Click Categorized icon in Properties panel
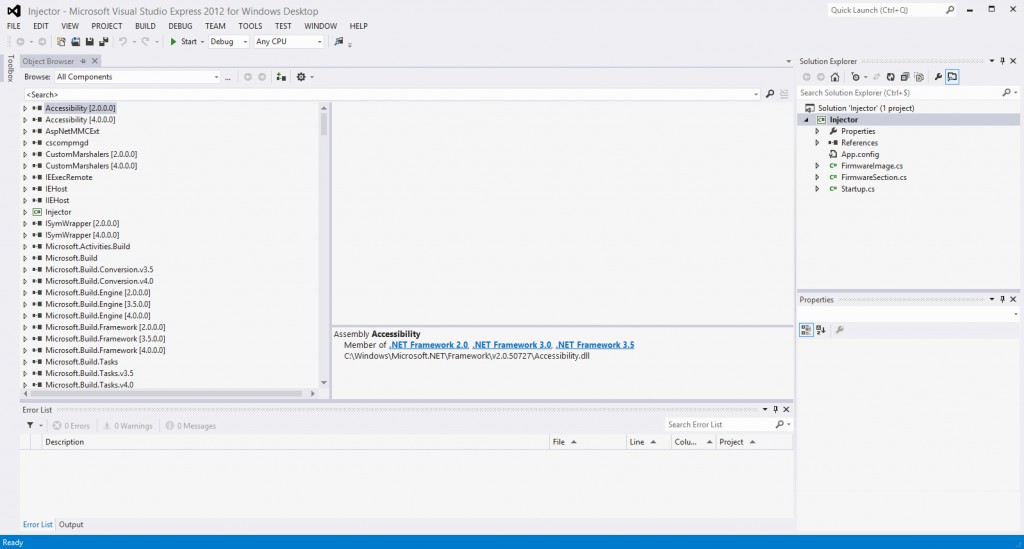This screenshot has width=1024, height=549. [x=806, y=330]
